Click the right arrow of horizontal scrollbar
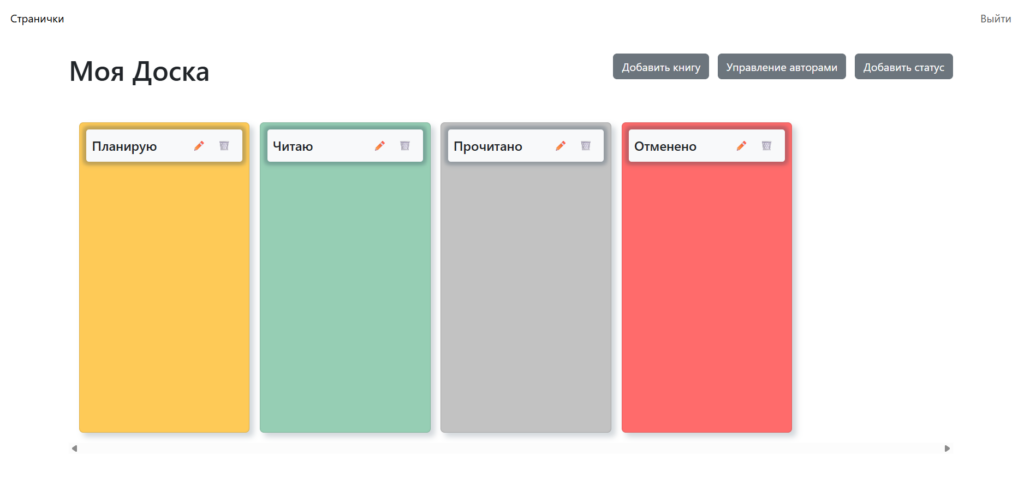Viewport: 1024px width, 490px height. tap(948, 449)
